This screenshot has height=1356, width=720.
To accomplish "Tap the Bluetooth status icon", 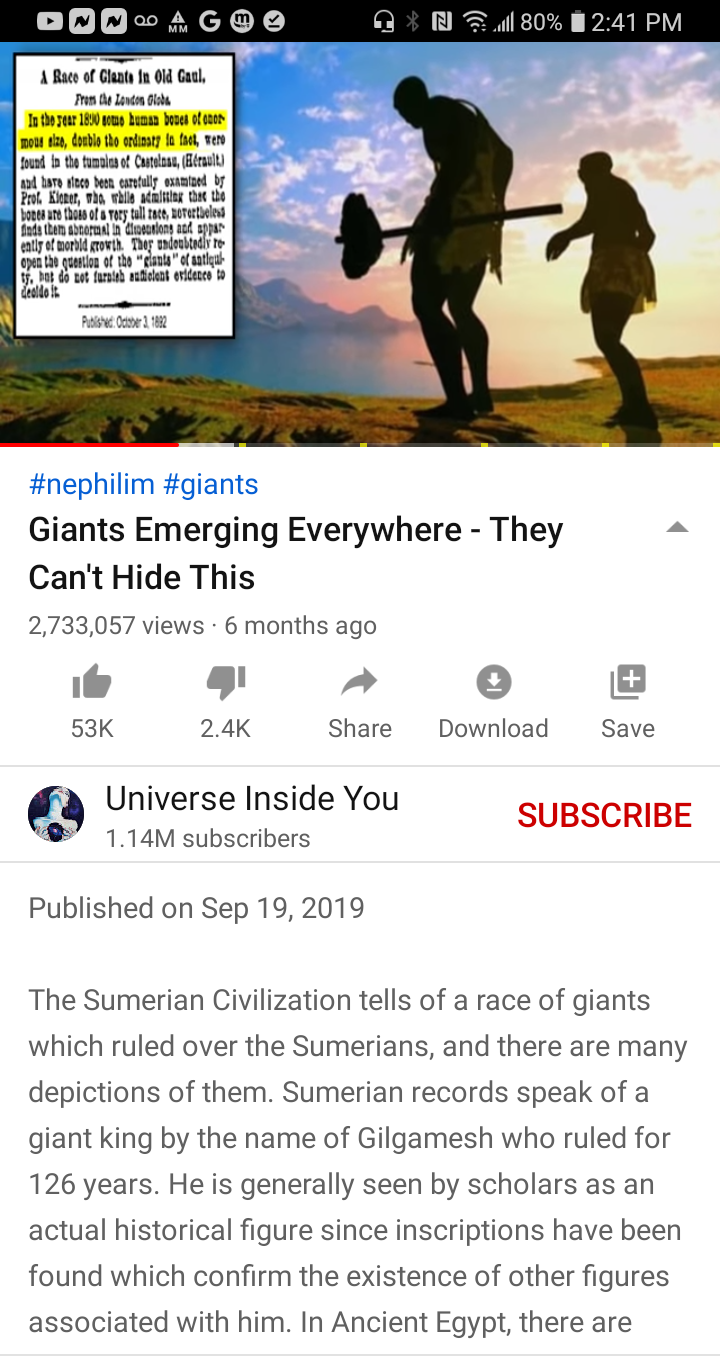I will pos(413,21).
